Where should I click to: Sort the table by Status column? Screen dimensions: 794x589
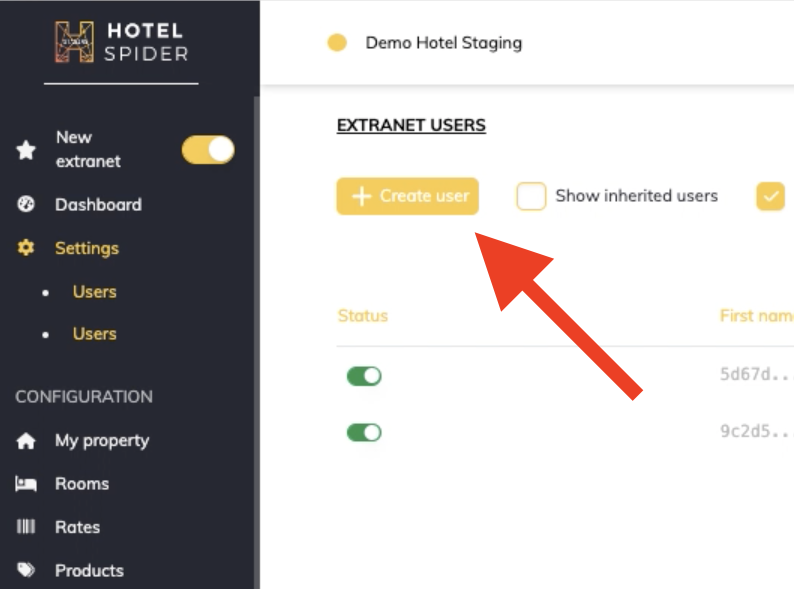click(362, 316)
